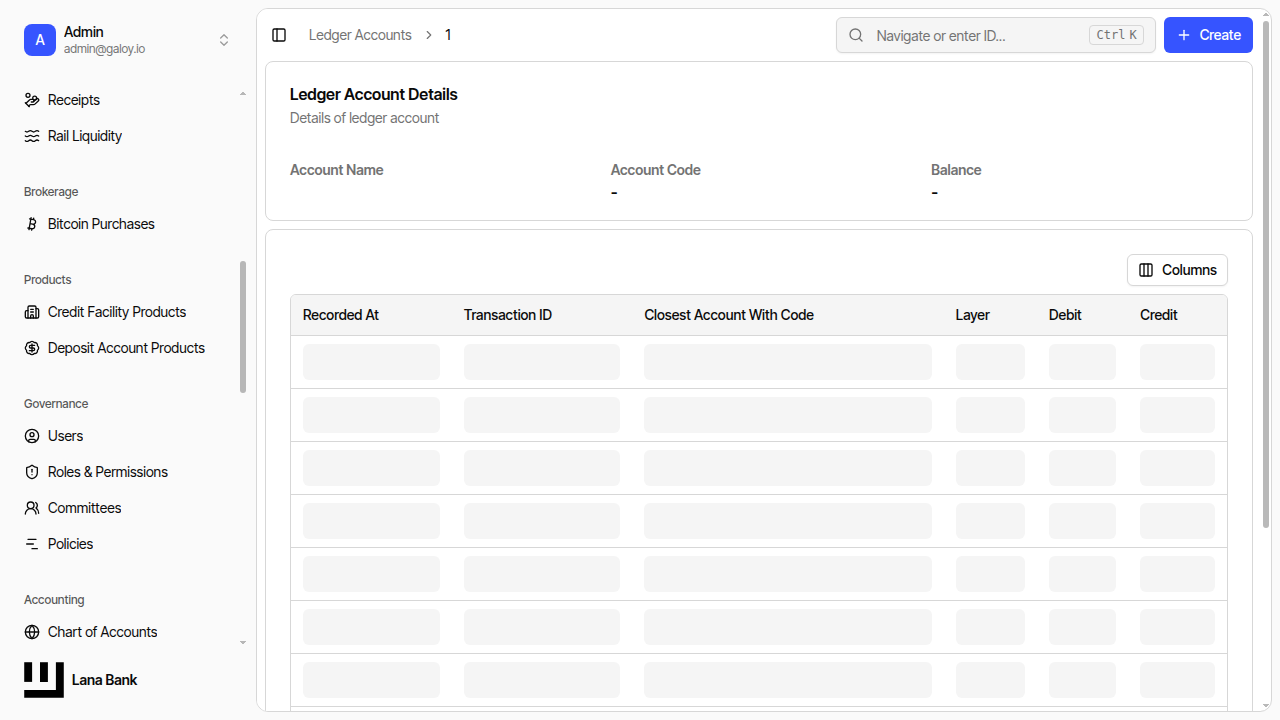Click the Roles & Permissions shield icon

tap(32, 472)
